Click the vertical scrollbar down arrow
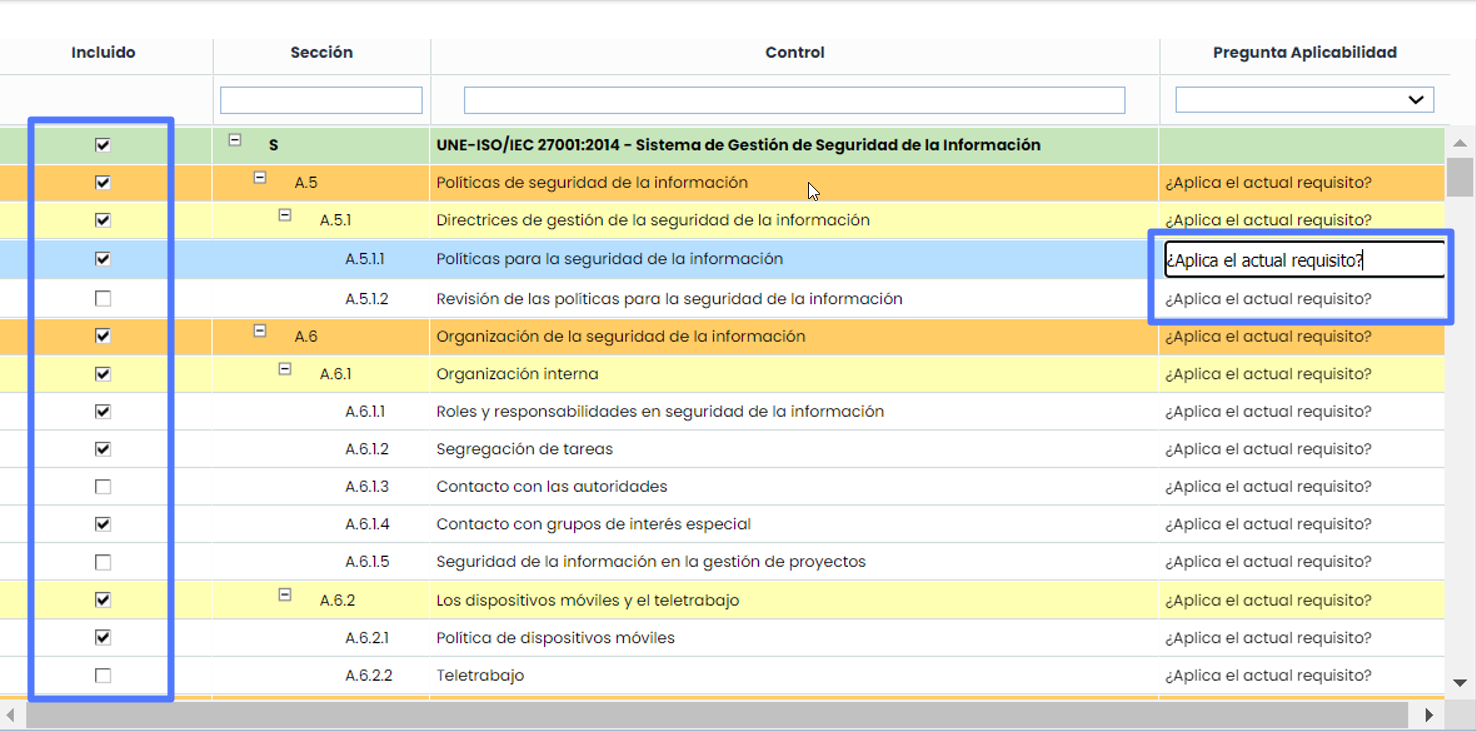Screen dimensions: 1476x731 point(1460,683)
